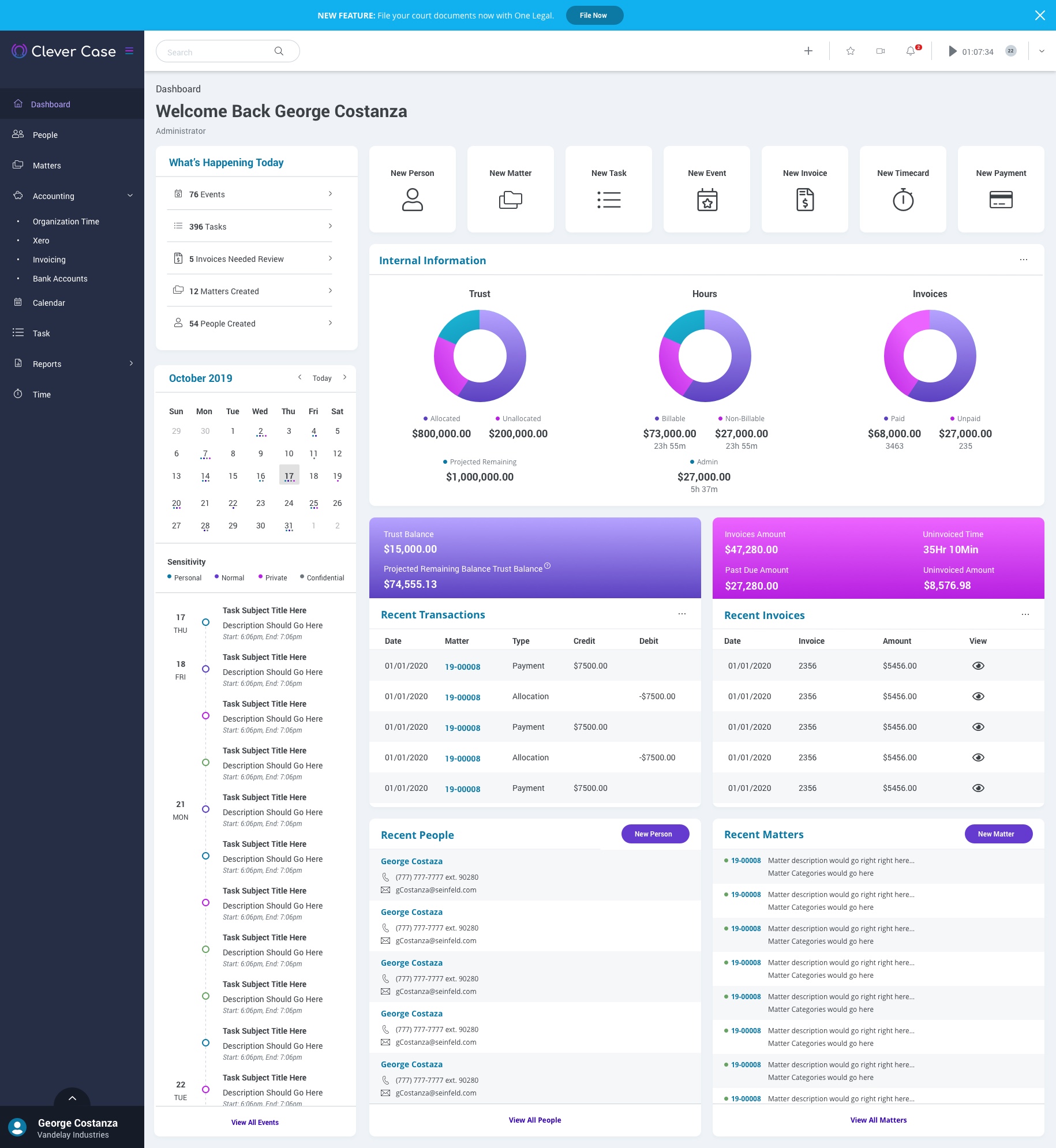View first invoice using eye icon
This screenshot has height=1148, width=1056.
[x=978, y=666]
